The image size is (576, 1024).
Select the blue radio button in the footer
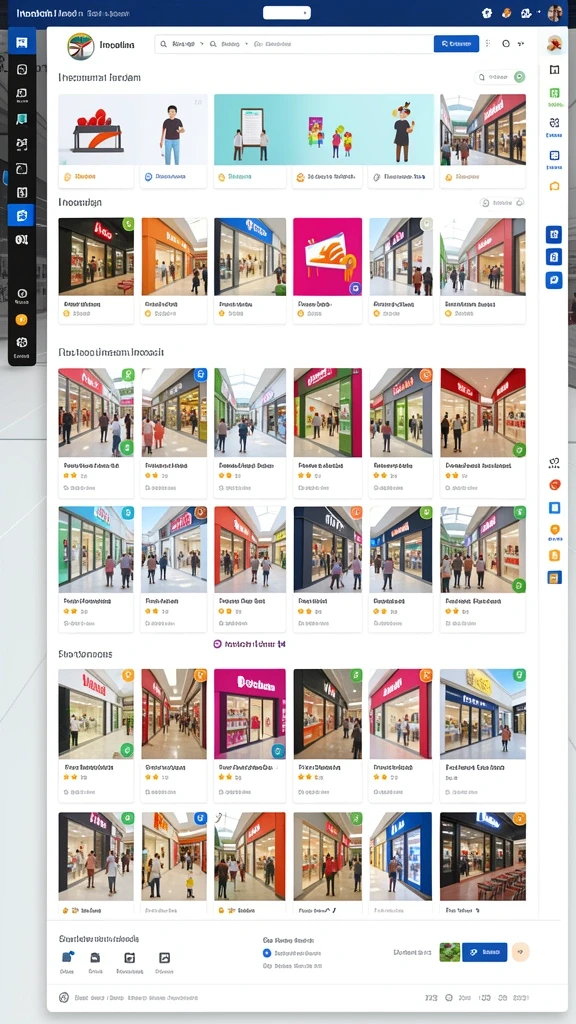point(266,953)
